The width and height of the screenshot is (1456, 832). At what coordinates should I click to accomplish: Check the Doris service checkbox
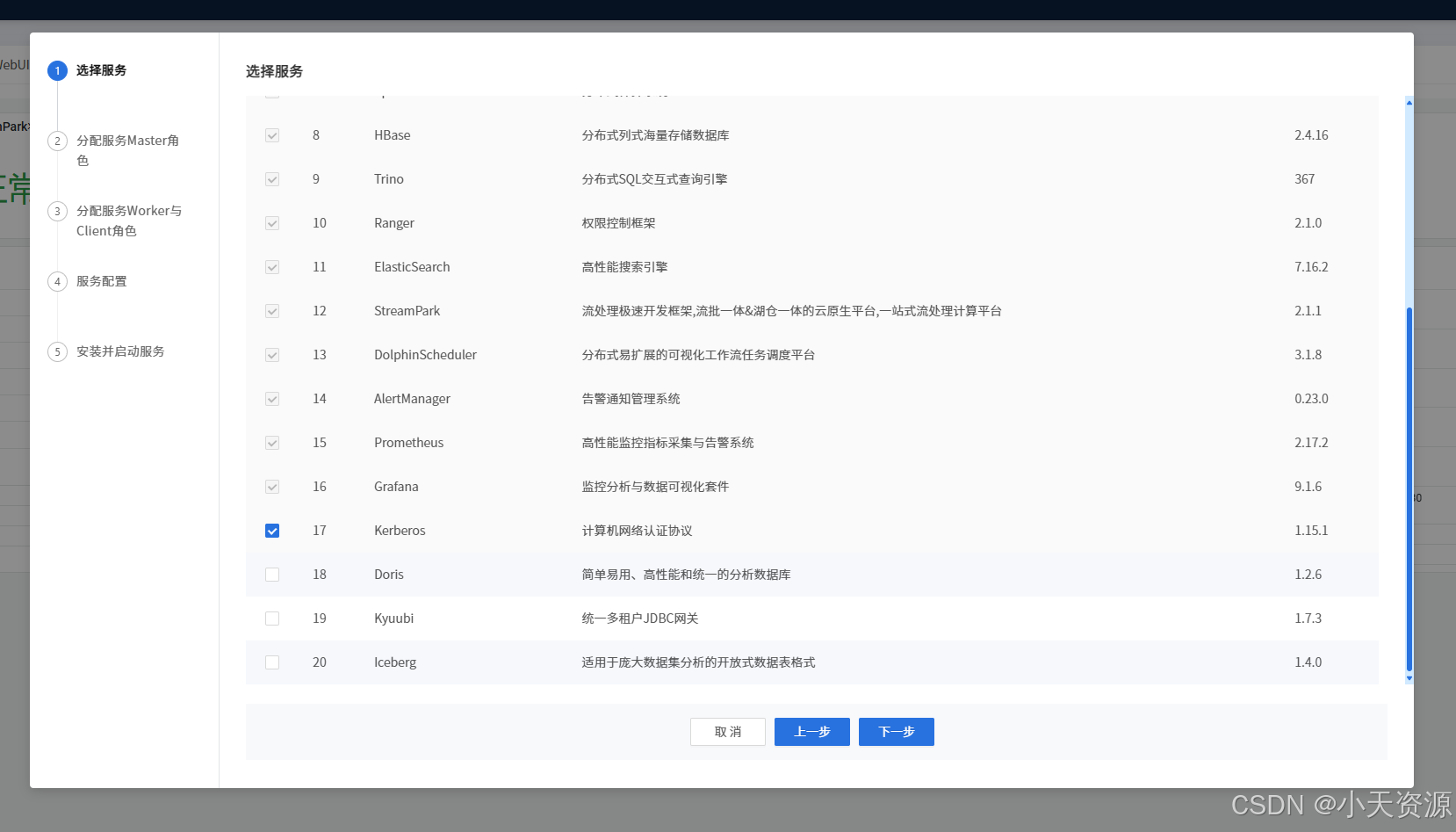pos(272,575)
